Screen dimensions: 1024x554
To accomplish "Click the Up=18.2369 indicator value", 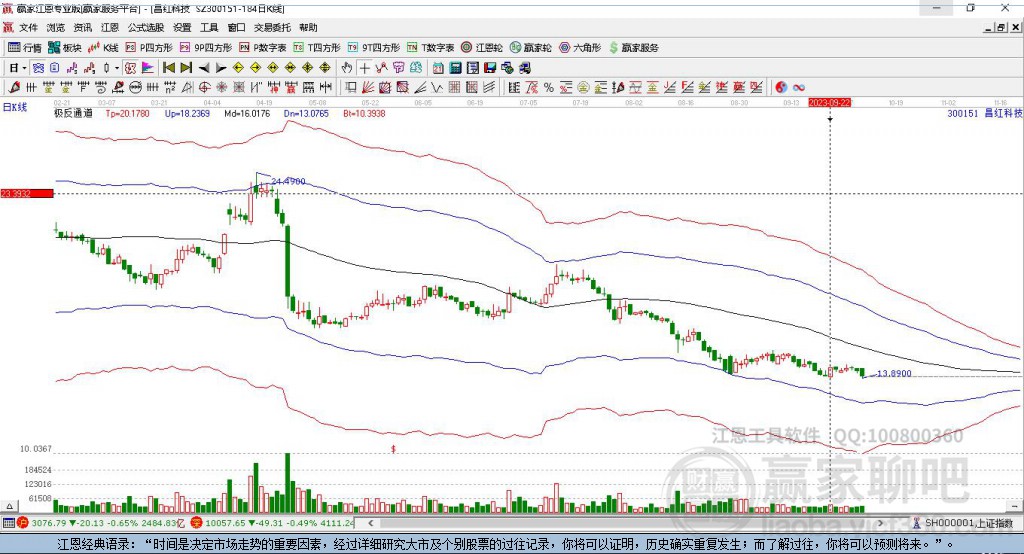I will [187, 113].
